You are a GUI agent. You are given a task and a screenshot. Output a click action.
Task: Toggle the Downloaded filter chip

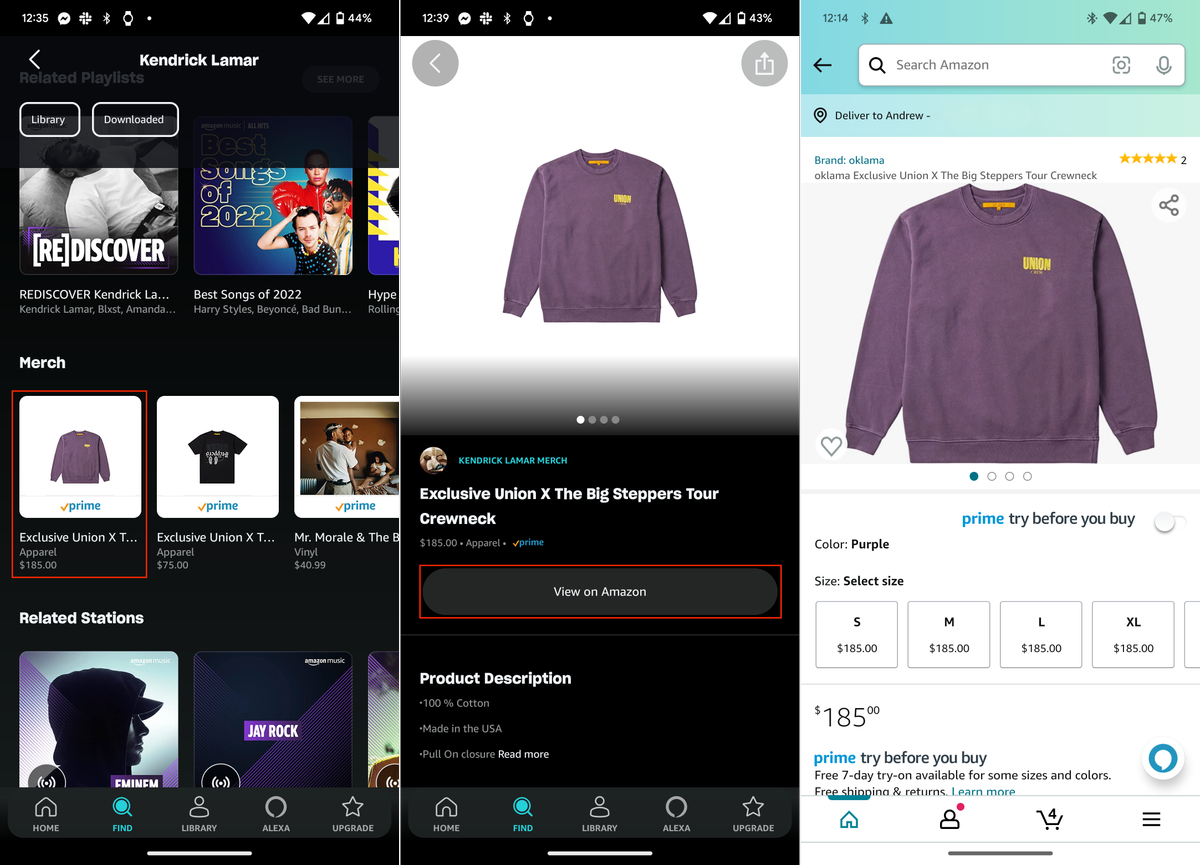pos(134,119)
